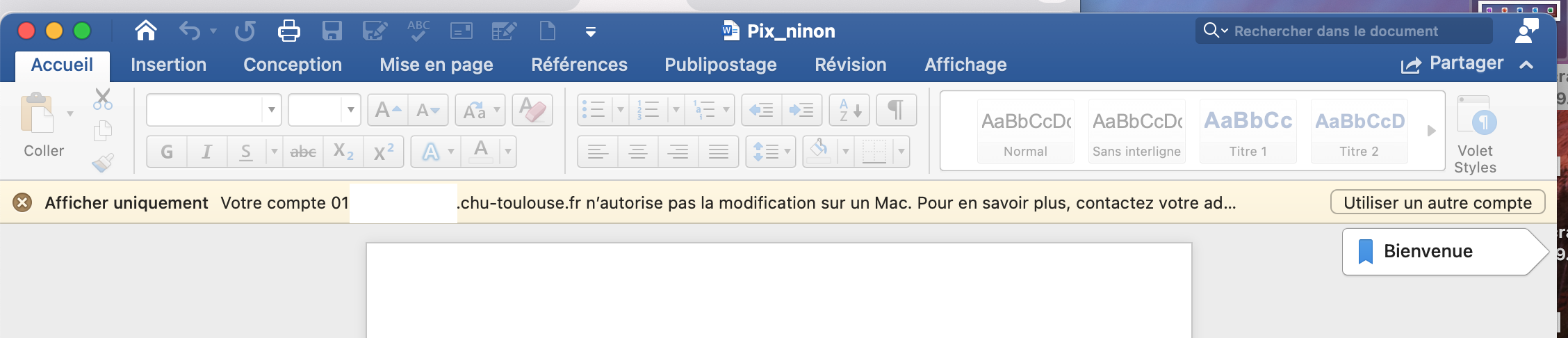Open the font size dropdown arrow
1568x338 pixels.
[x=351, y=110]
